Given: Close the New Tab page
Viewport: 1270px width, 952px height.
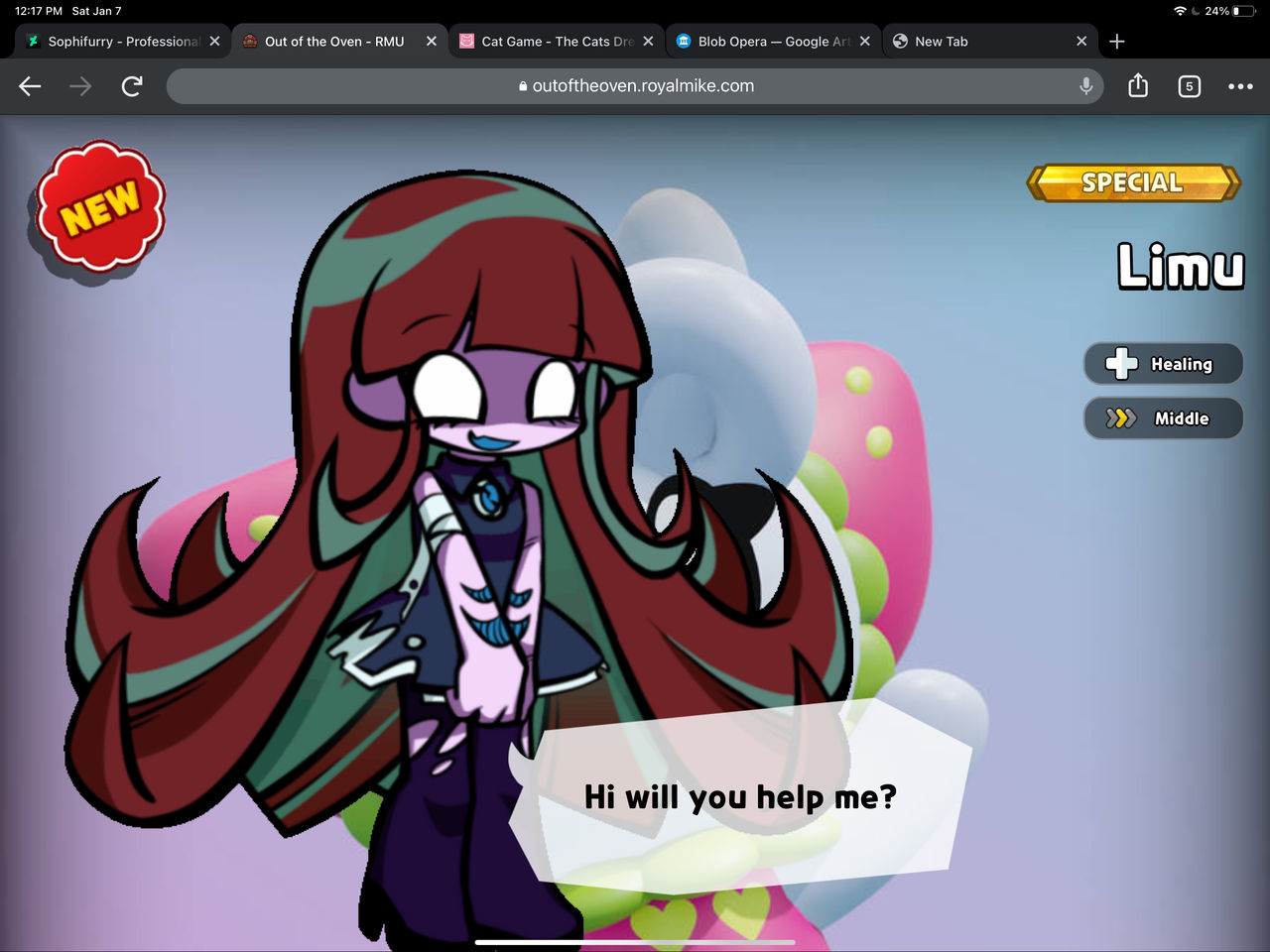Looking at the screenshot, I should pos(1081,41).
